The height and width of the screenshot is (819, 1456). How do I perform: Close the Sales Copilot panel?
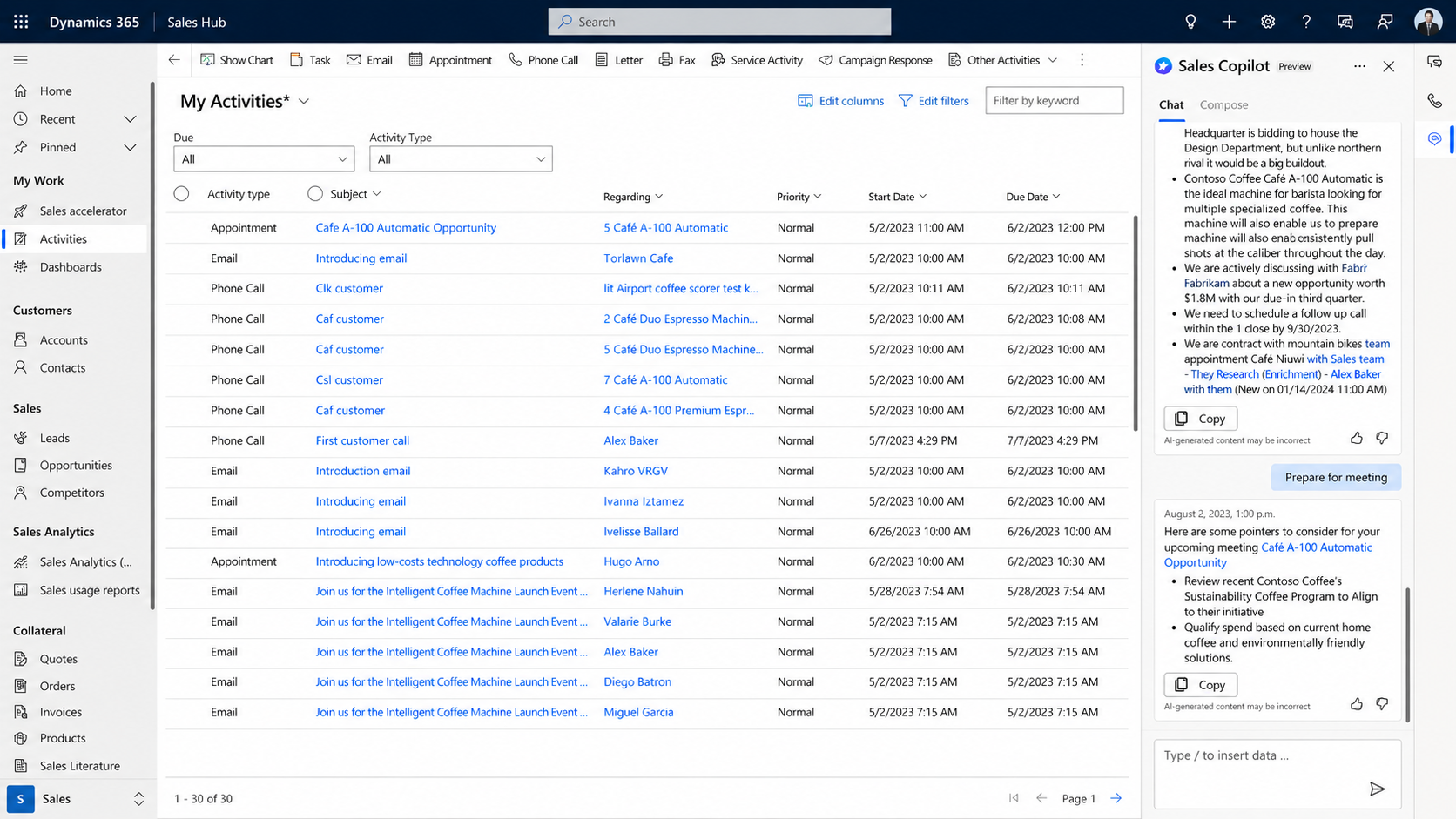point(1389,66)
